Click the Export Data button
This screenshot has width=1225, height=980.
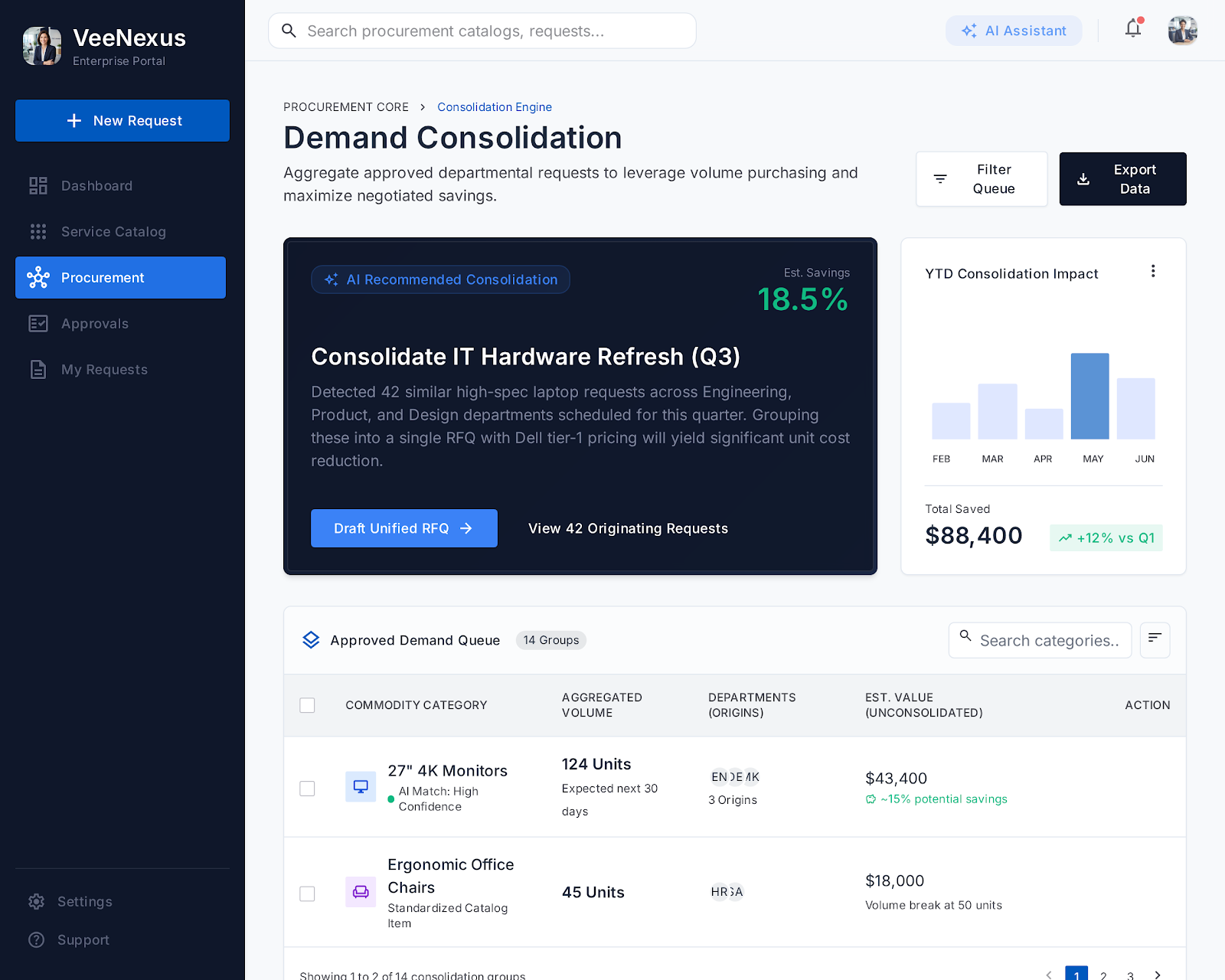pos(1122,179)
